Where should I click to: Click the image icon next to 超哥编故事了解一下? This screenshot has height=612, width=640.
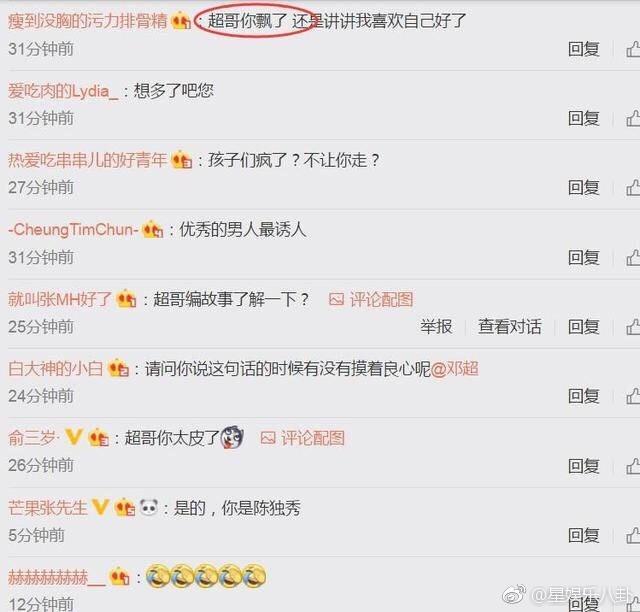[x=336, y=300]
